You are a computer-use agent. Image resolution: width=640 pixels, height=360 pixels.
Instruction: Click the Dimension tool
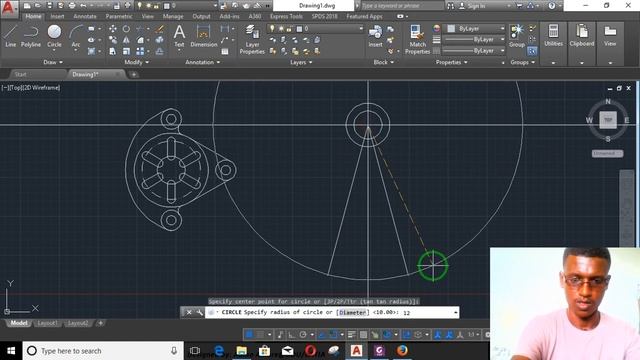tap(203, 36)
